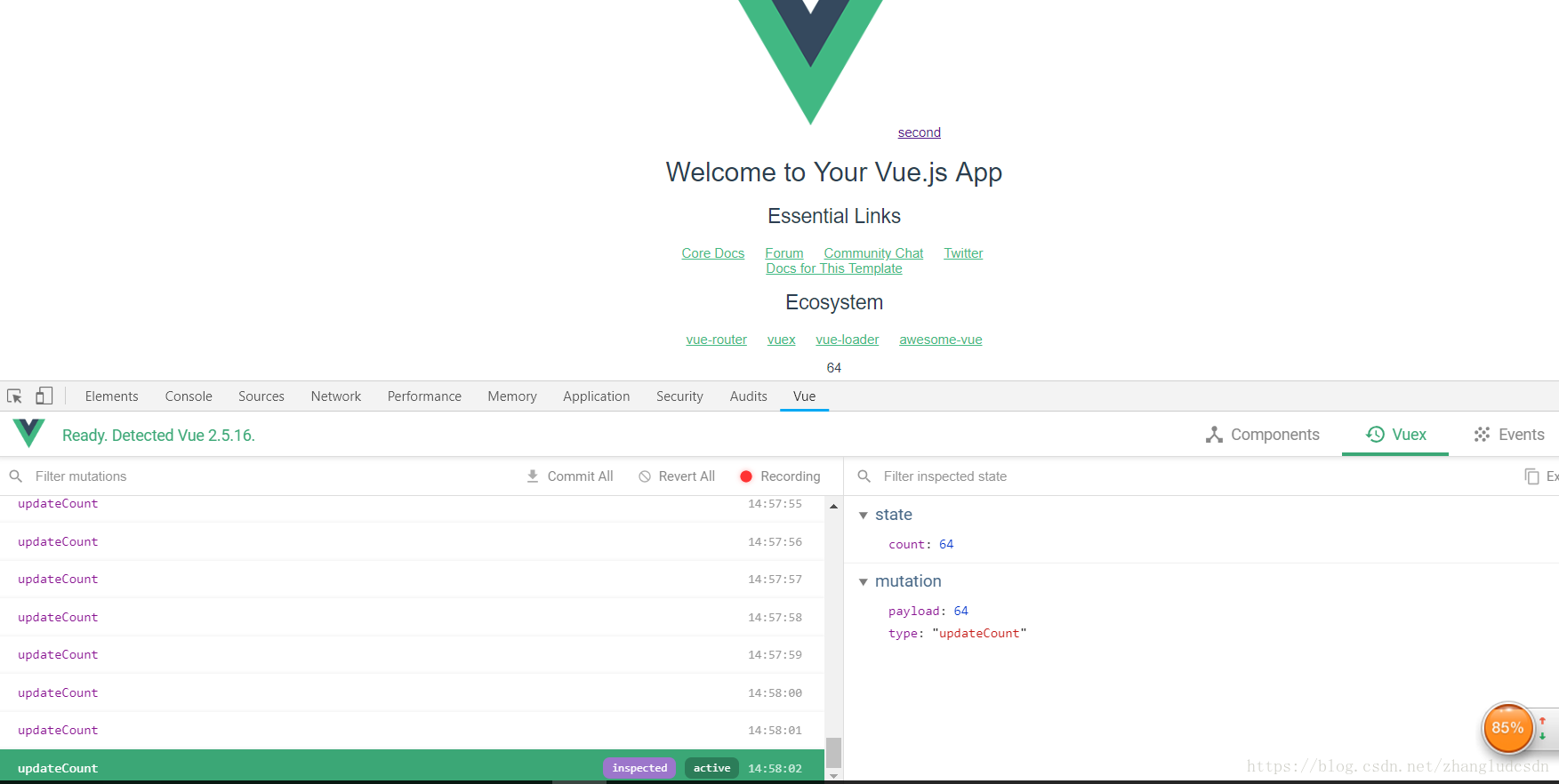Open the Console devtools tab
Screen dimensions: 1559x784
tap(189, 396)
